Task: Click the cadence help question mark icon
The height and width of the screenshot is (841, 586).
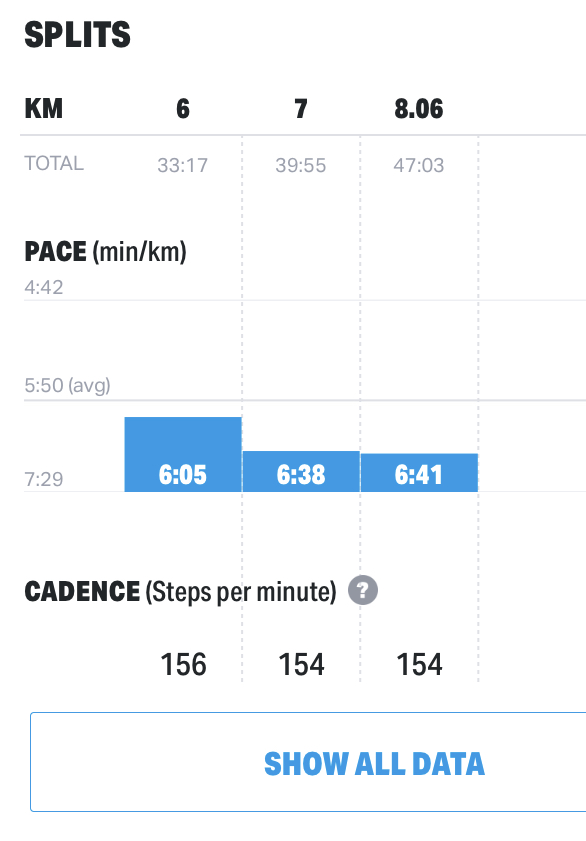Action: pos(363,591)
